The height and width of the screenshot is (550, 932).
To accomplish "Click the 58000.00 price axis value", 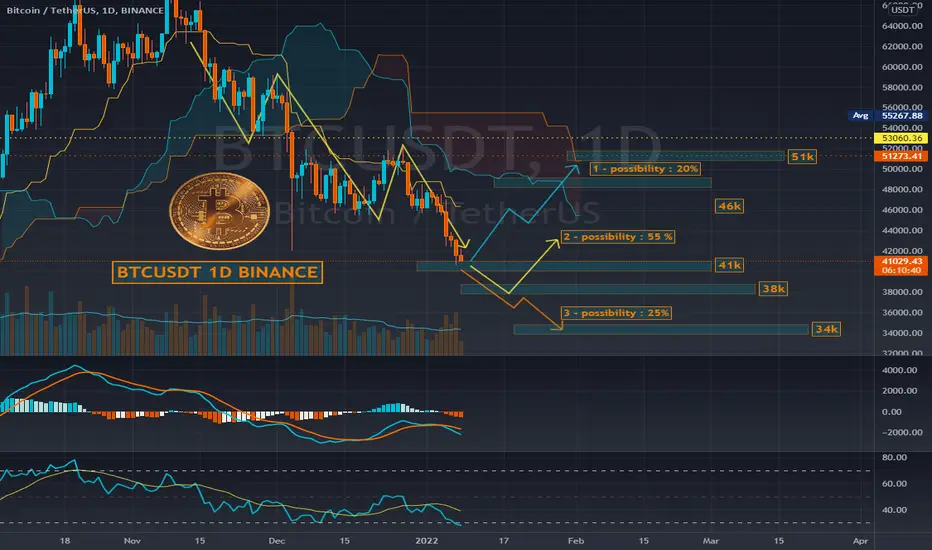I will [x=902, y=87].
